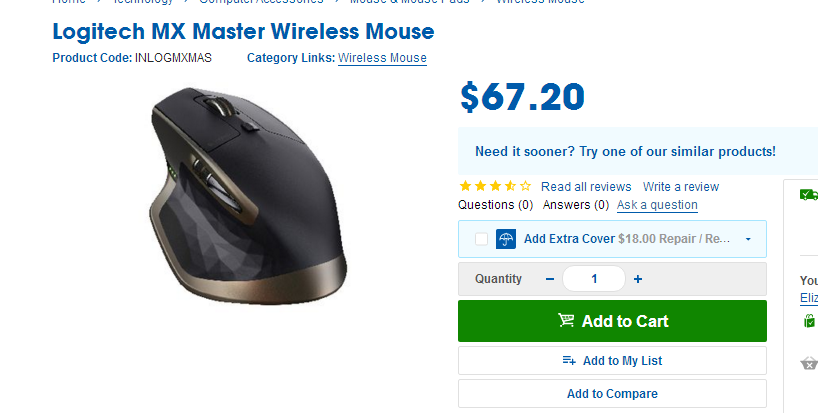Click the umbrella Extra Cover icon
This screenshot has height=413, width=818.
point(506,239)
